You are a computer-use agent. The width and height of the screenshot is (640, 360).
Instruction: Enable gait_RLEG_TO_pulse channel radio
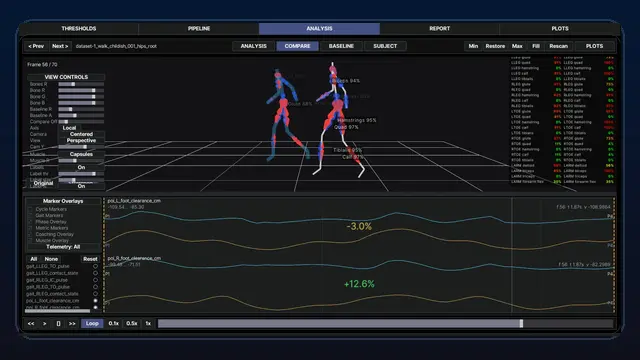point(96,287)
